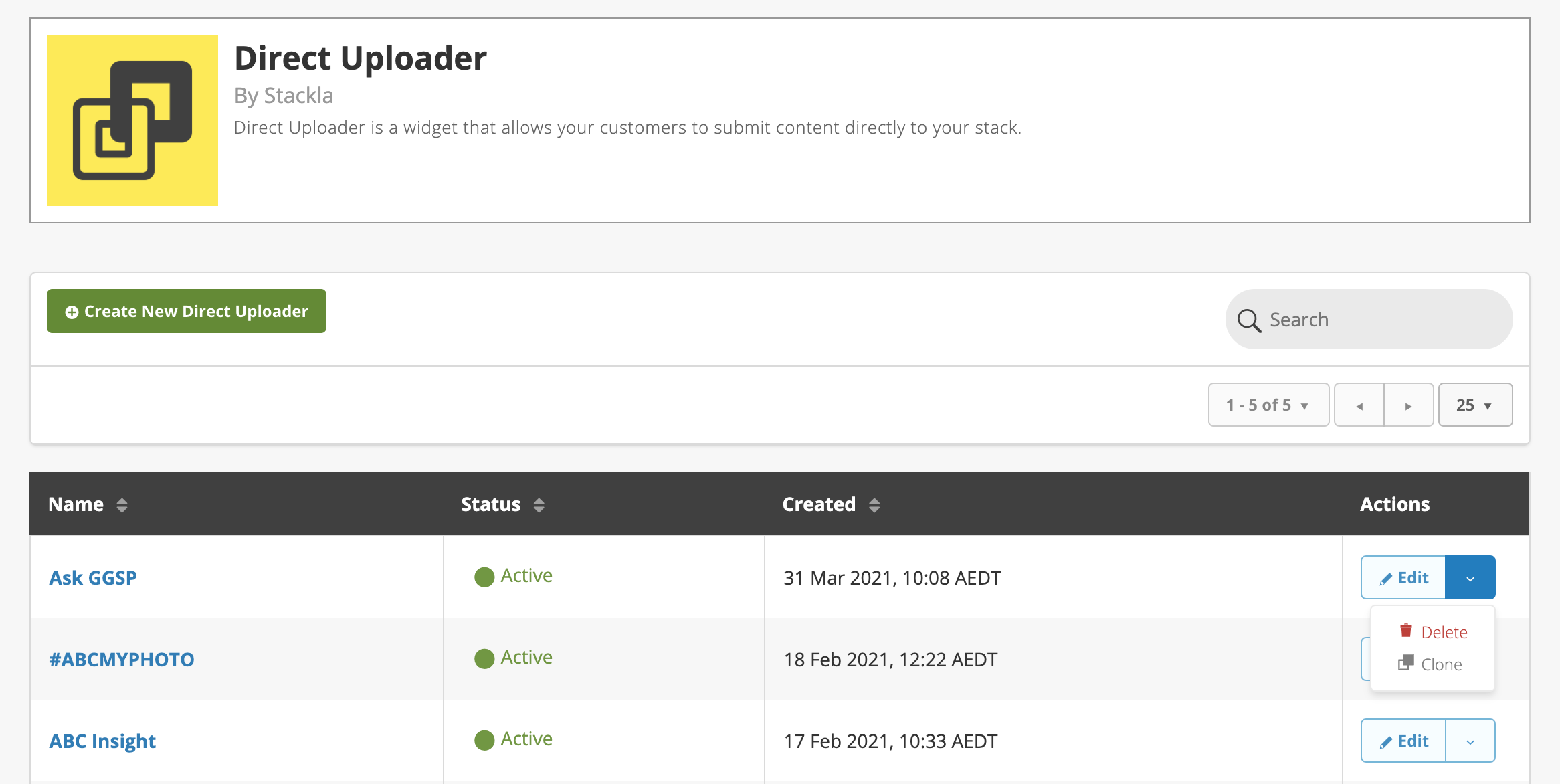Screen dimensions: 1560x784
Task: Choose Delete from the dropdown menu
Action: (x=1444, y=632)
